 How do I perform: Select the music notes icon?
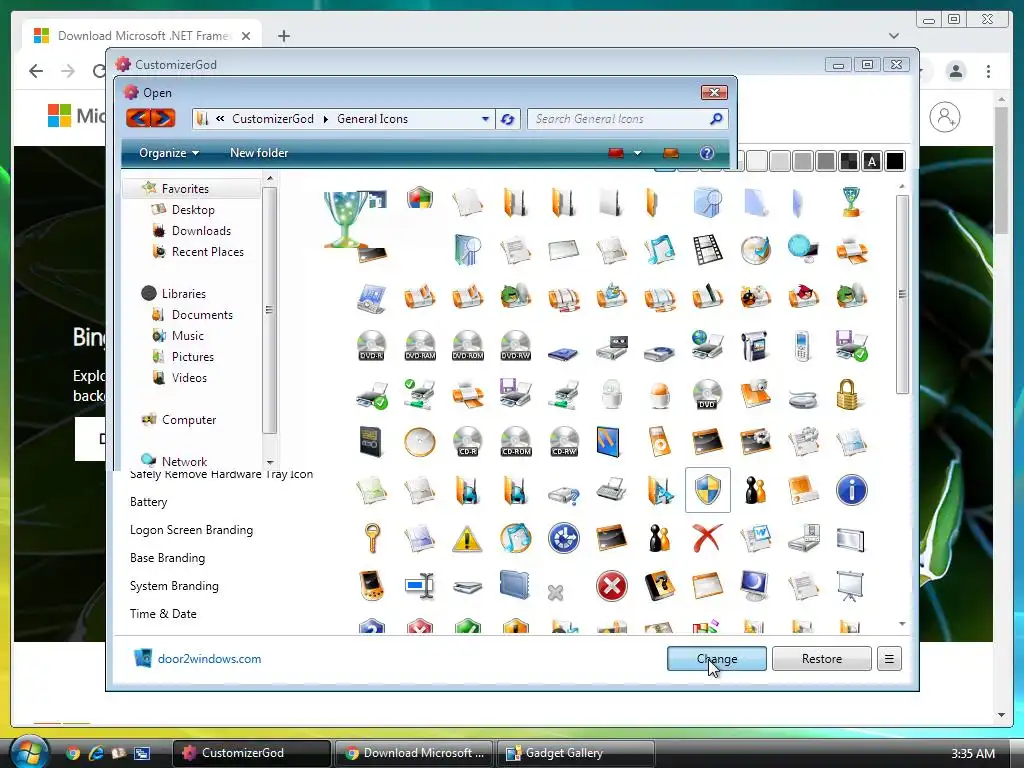(x=659, y=250)
